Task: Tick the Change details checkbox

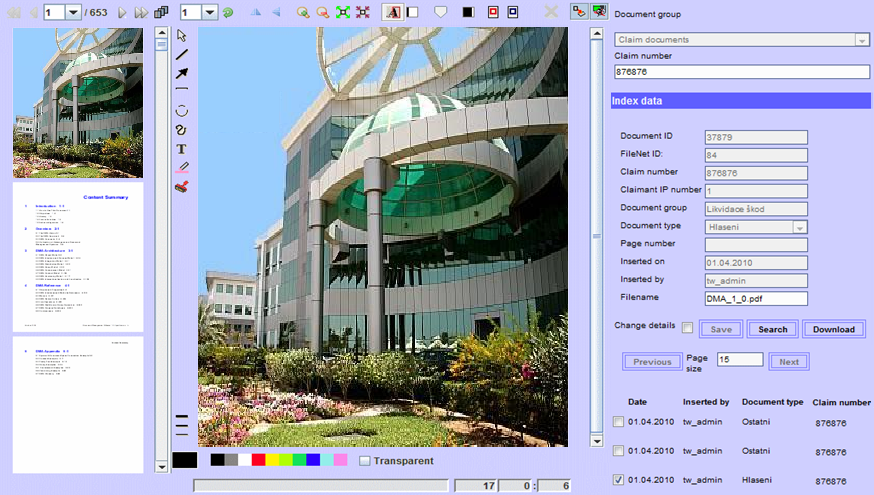Action: (687, 328)
